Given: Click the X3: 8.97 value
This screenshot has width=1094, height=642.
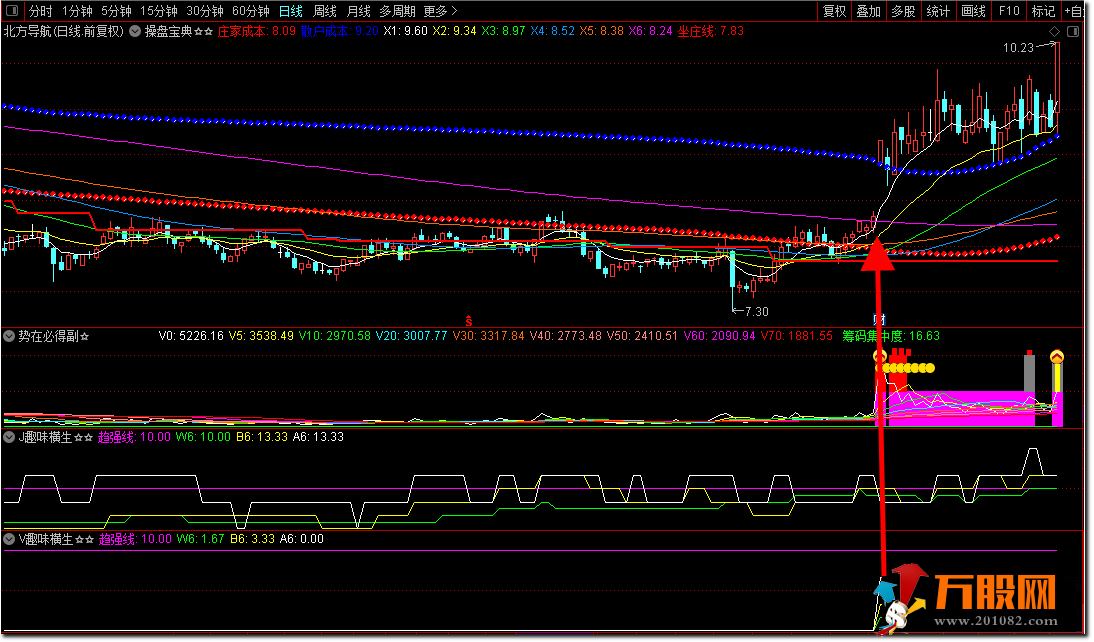Looking at the screenshot, I should (x=503, y=31).
